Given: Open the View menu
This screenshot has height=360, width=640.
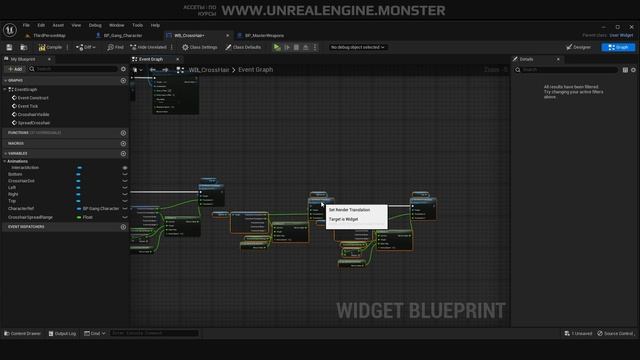Looking at the screenshot, I should click(76, 25).
